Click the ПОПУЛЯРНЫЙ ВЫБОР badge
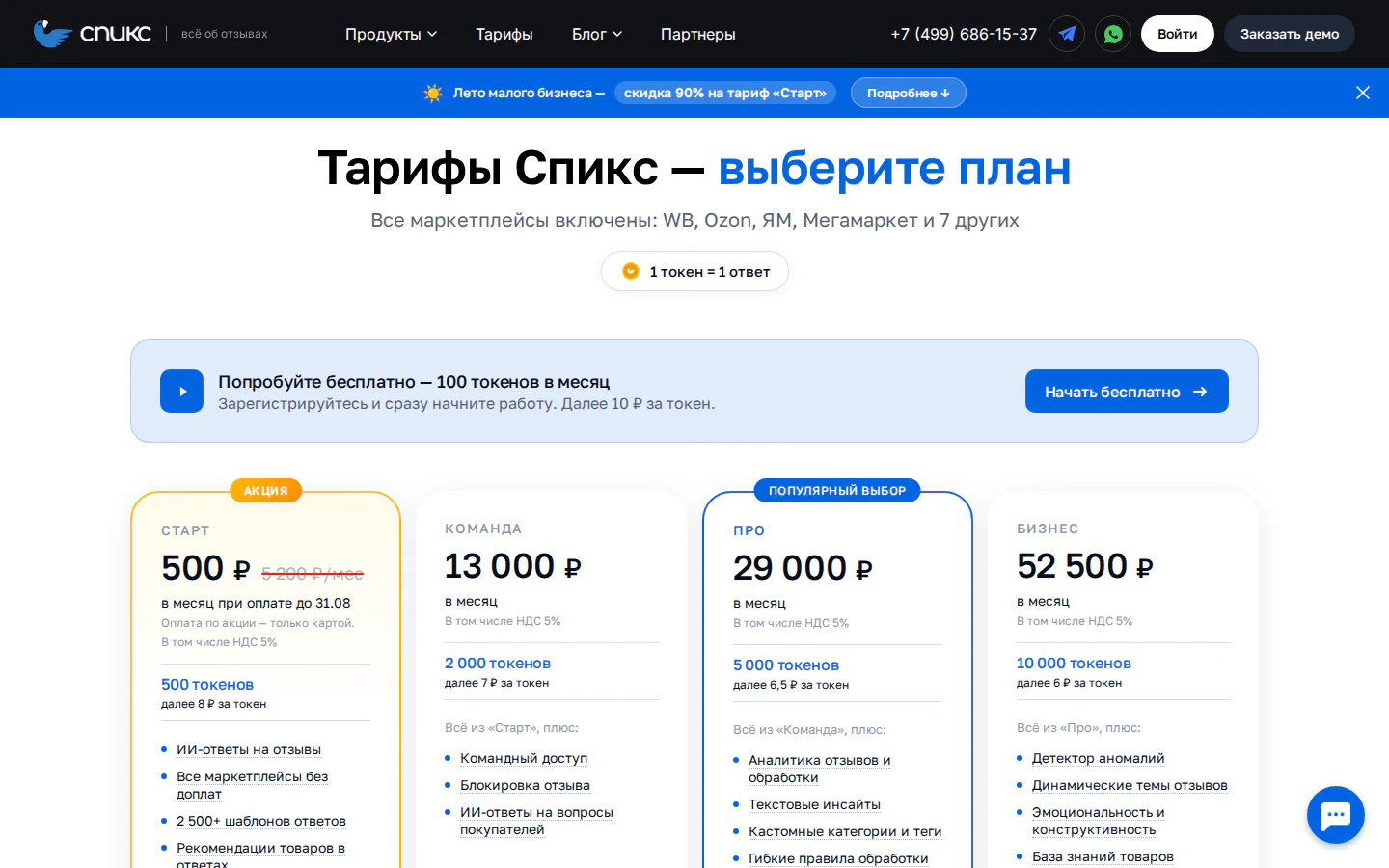 837,490
